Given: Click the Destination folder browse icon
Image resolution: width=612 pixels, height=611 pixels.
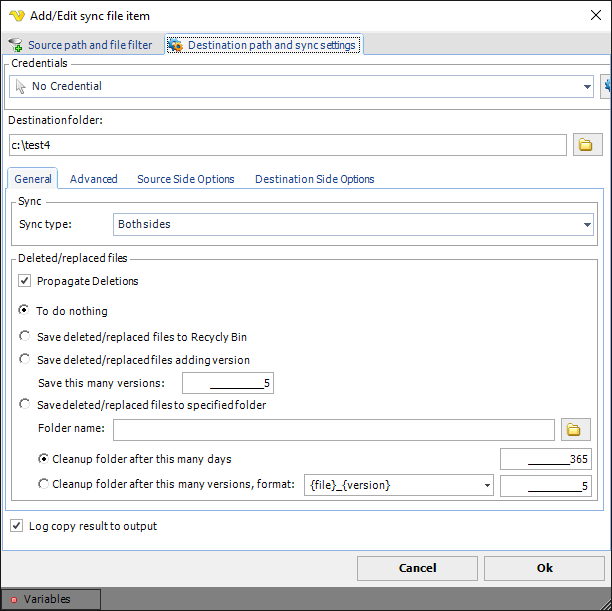Looking at the screenshot, I should pos(587,146).
